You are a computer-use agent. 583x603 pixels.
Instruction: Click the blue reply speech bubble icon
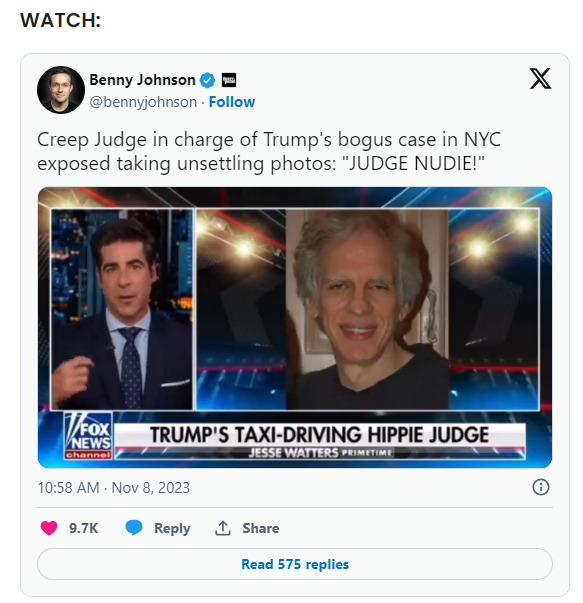click(x=134, y=528)
